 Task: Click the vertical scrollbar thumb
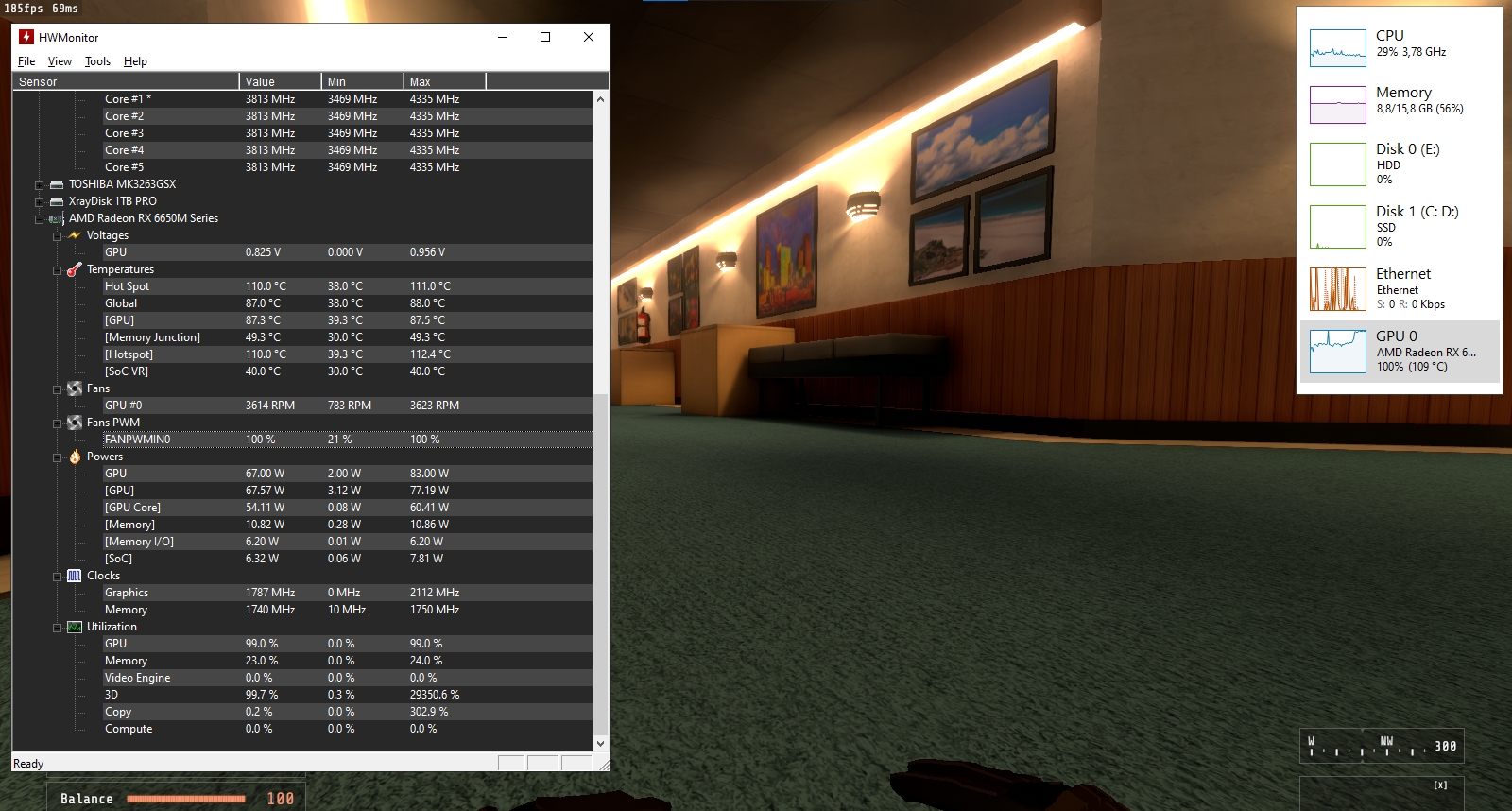[600, 564]
